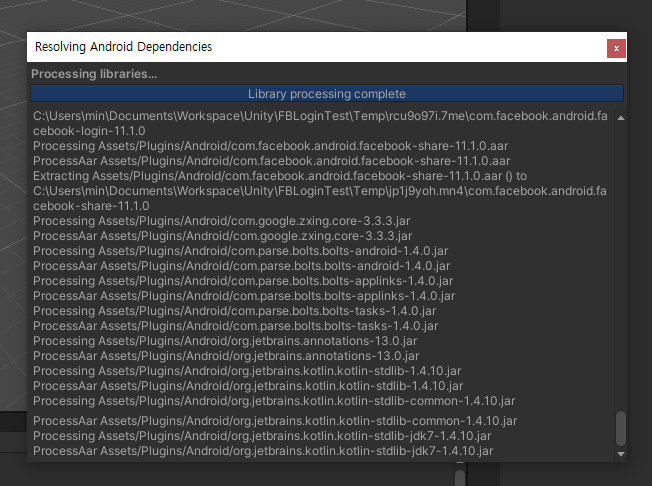Select ProcessAar org.jetbrains.annotations-13.0.jar line
Screen dimensions: 652x486
pos(226,355)
